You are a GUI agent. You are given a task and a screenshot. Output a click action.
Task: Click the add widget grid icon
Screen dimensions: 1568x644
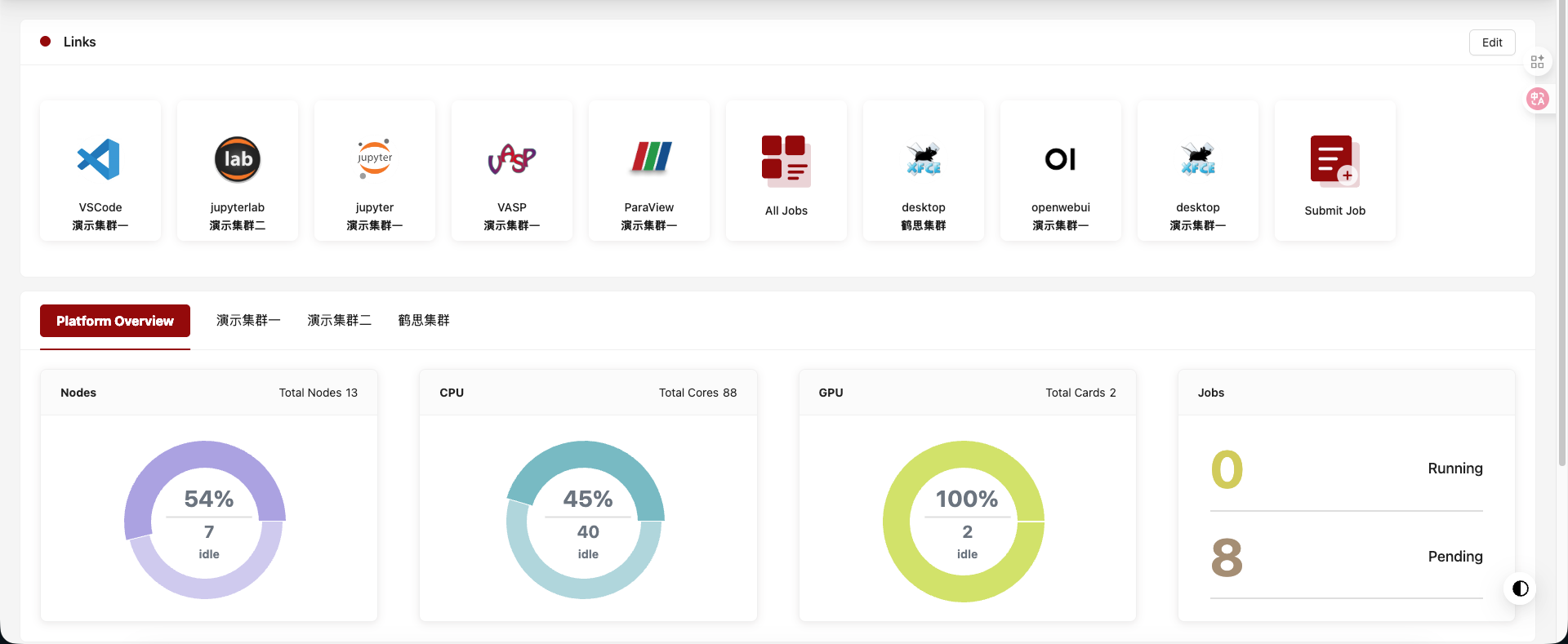(1537, 62)
